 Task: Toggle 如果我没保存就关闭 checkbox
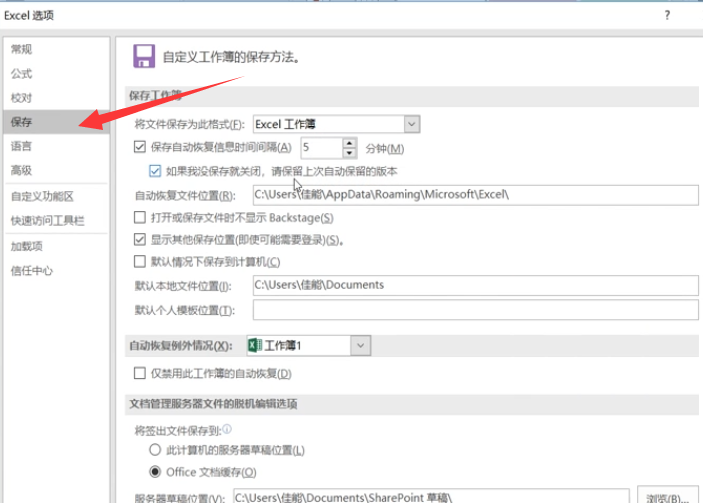pyautogui.click(x=155, y=171)
